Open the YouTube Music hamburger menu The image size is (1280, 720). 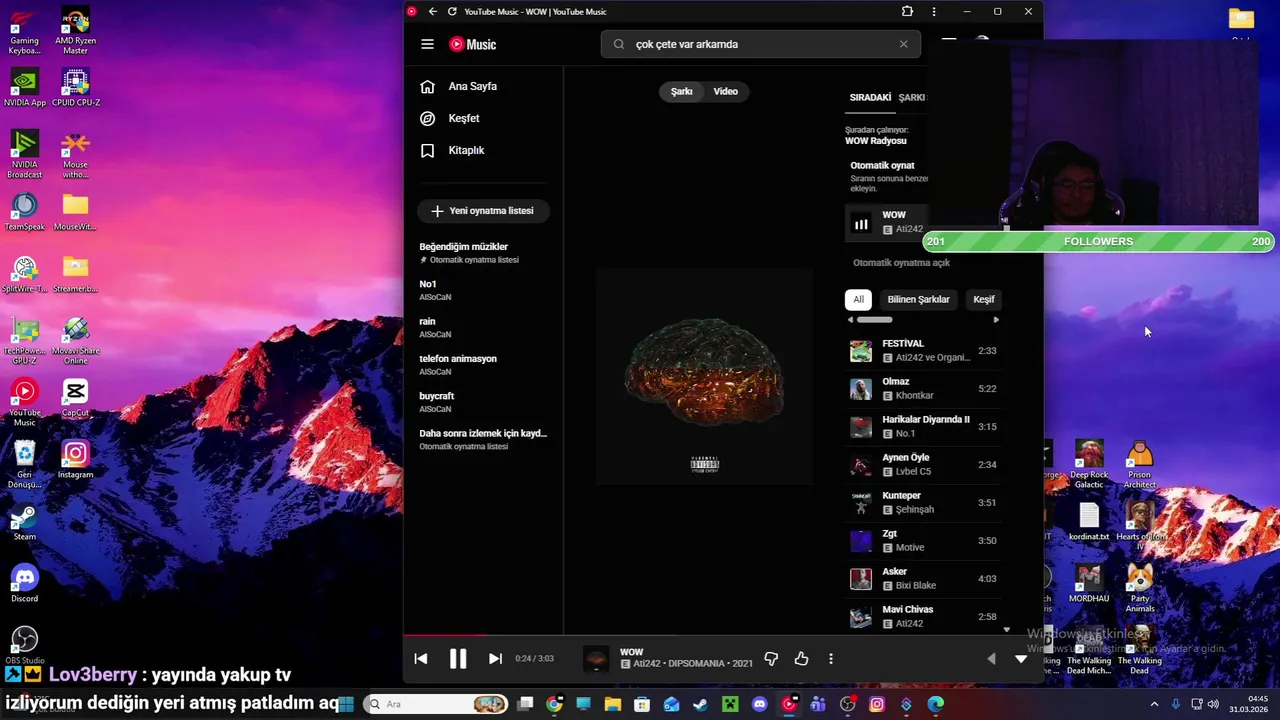(x=427, y=44)
